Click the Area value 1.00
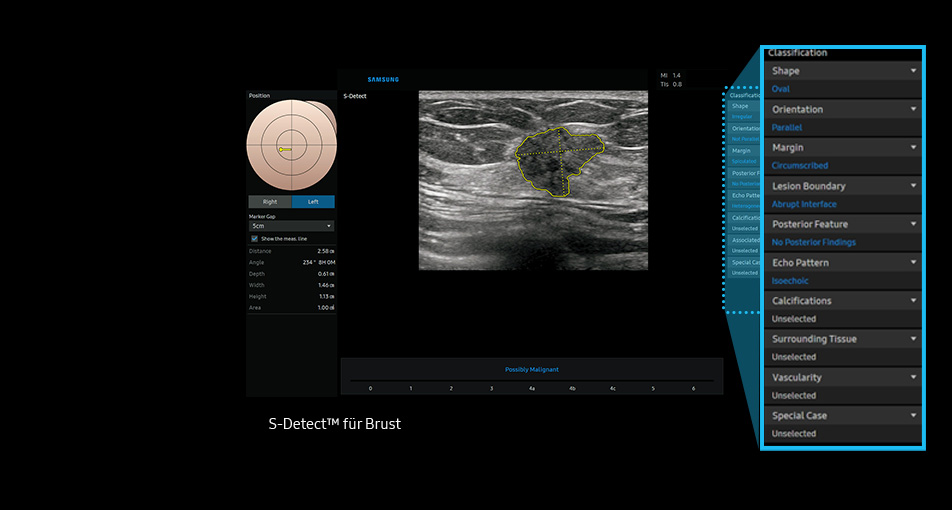This screenshot has width=952, height=510. point(325,308)
